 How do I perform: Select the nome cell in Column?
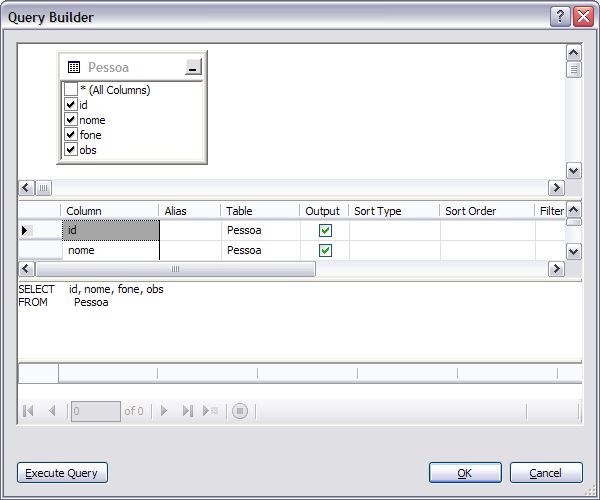111,251
